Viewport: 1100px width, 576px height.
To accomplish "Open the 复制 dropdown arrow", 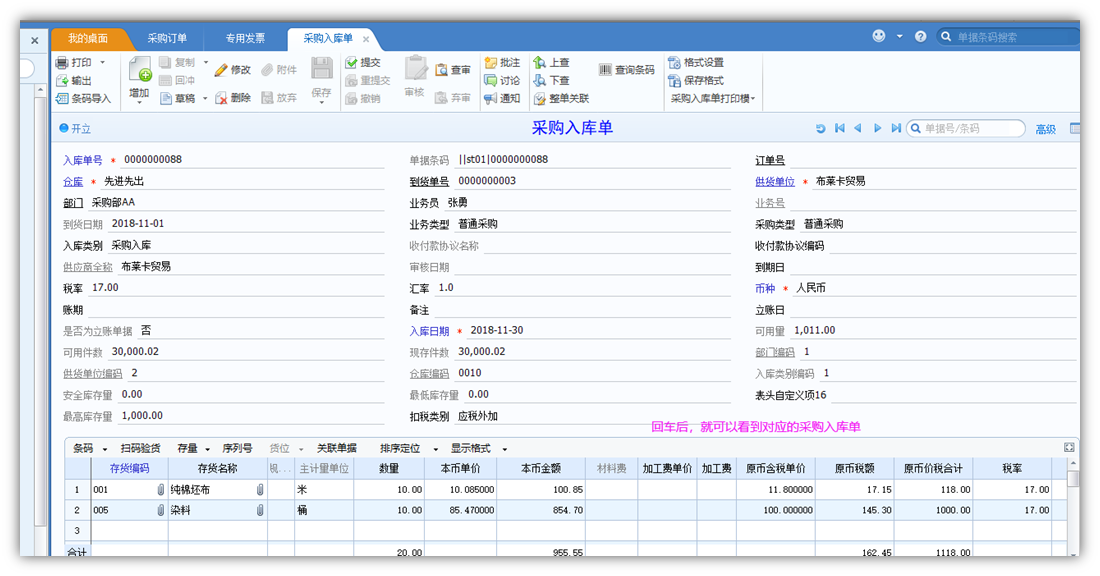I will click(206, 62).
